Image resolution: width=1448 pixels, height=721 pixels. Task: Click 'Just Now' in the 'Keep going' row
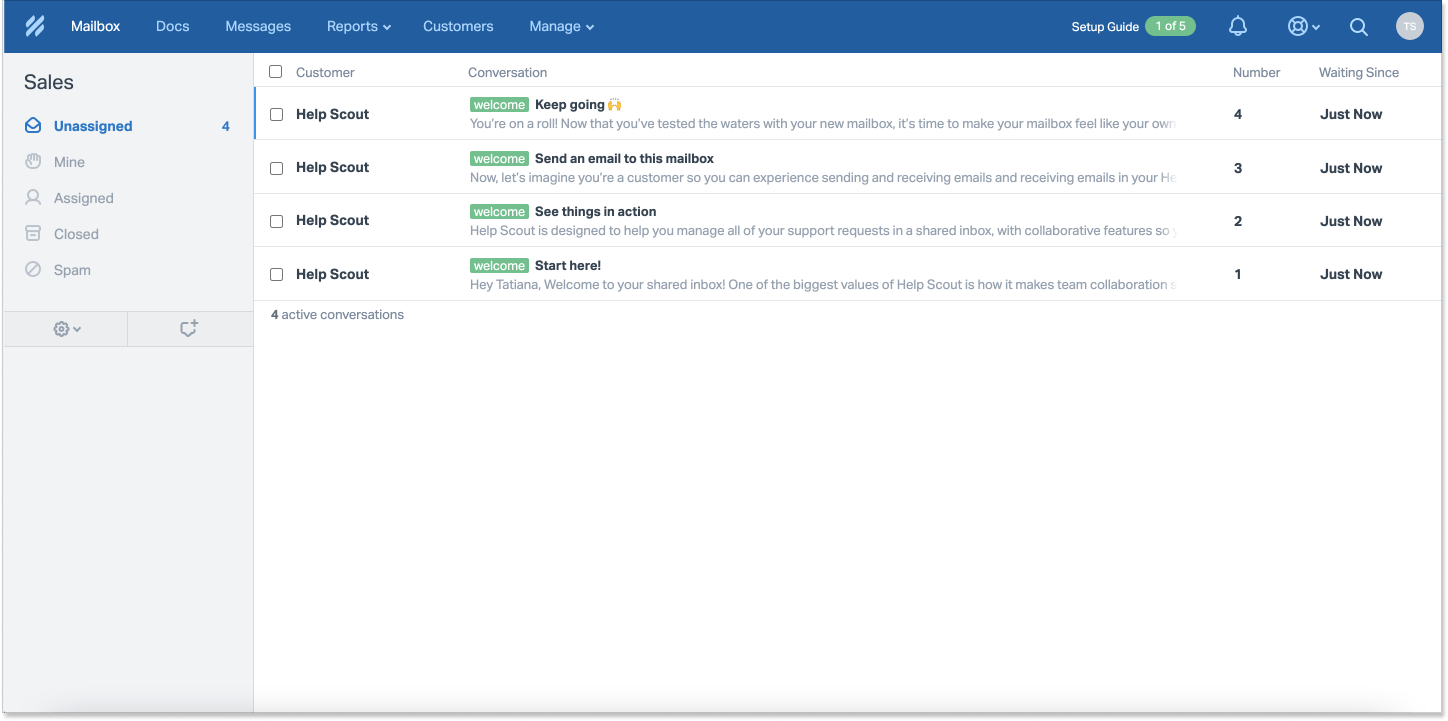[1351, 114]
